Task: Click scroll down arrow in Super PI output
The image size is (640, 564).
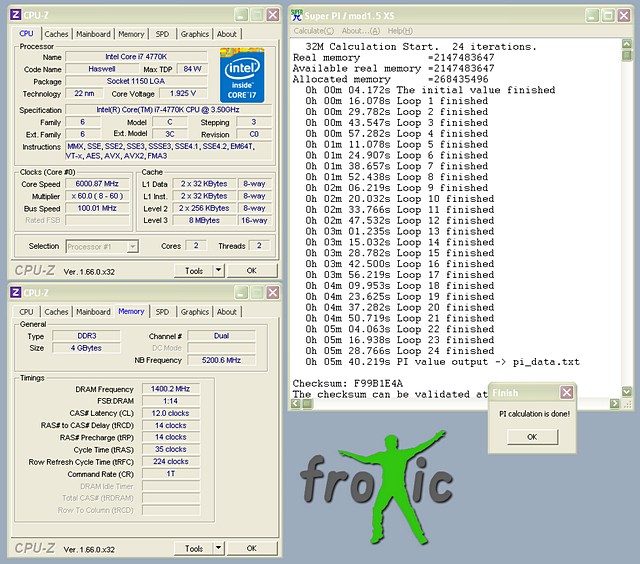Action: pyautogui.click(x=627, y=392)
